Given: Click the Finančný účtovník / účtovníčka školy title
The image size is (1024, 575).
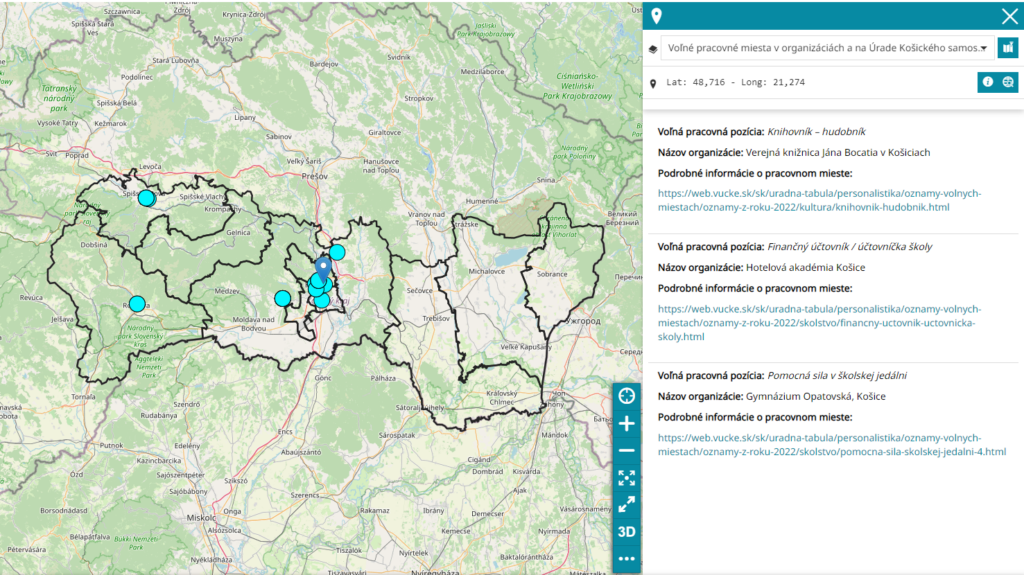Looking at the screenshot, I should [x=850, y=246].
